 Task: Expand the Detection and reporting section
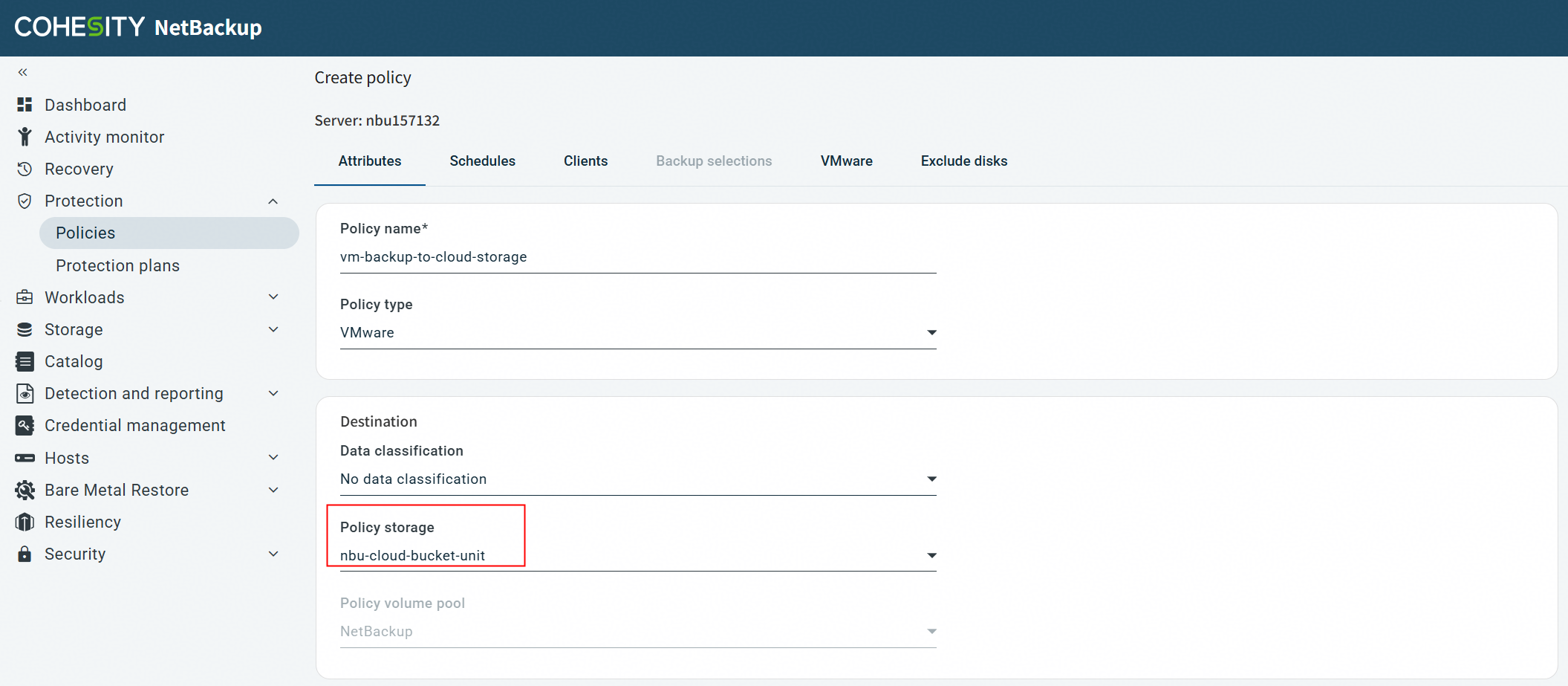coord(273,393)
